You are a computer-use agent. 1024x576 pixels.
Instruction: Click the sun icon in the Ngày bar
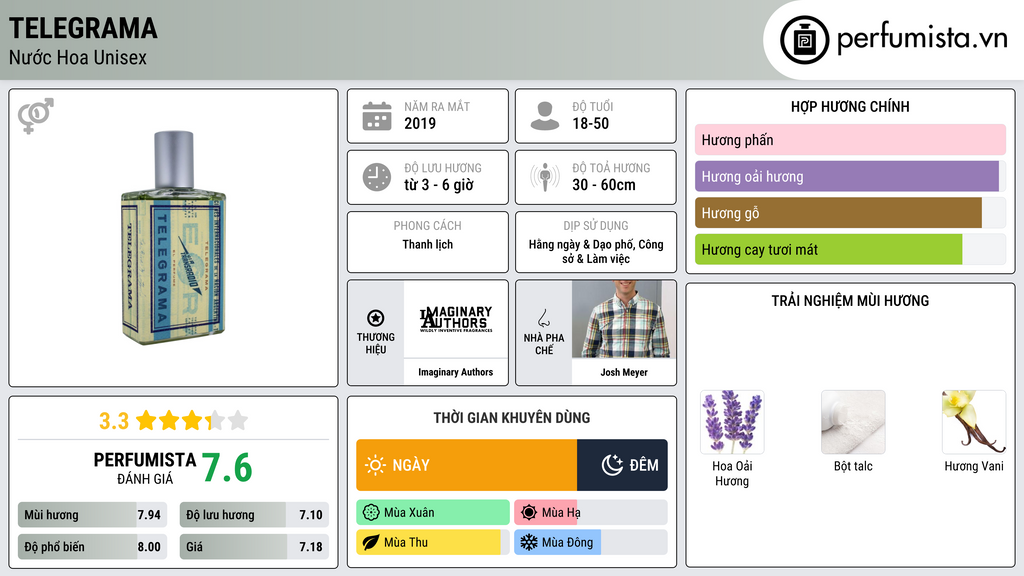tap(375, 465)
